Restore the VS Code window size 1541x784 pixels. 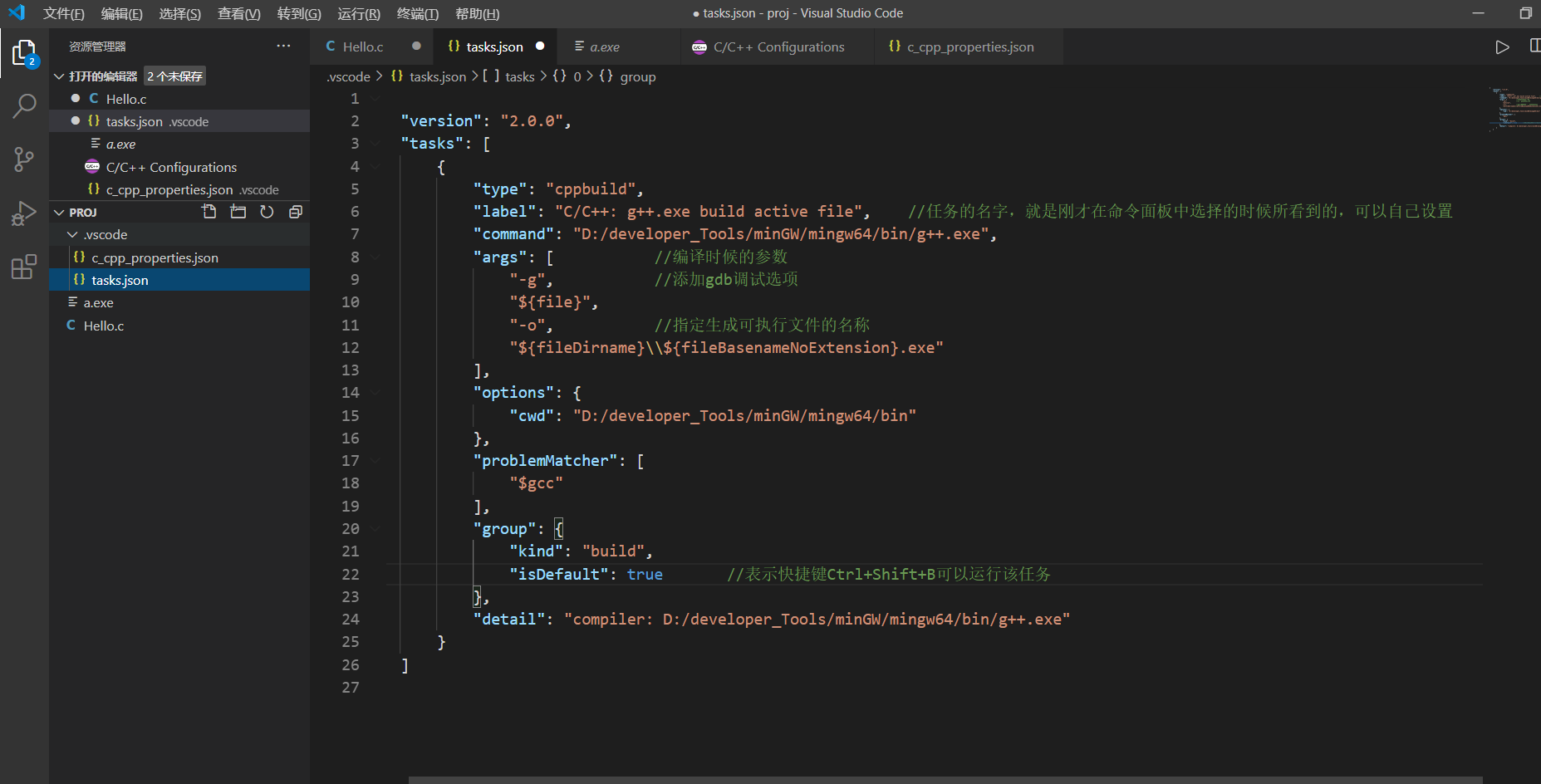tap(1525, 13)
